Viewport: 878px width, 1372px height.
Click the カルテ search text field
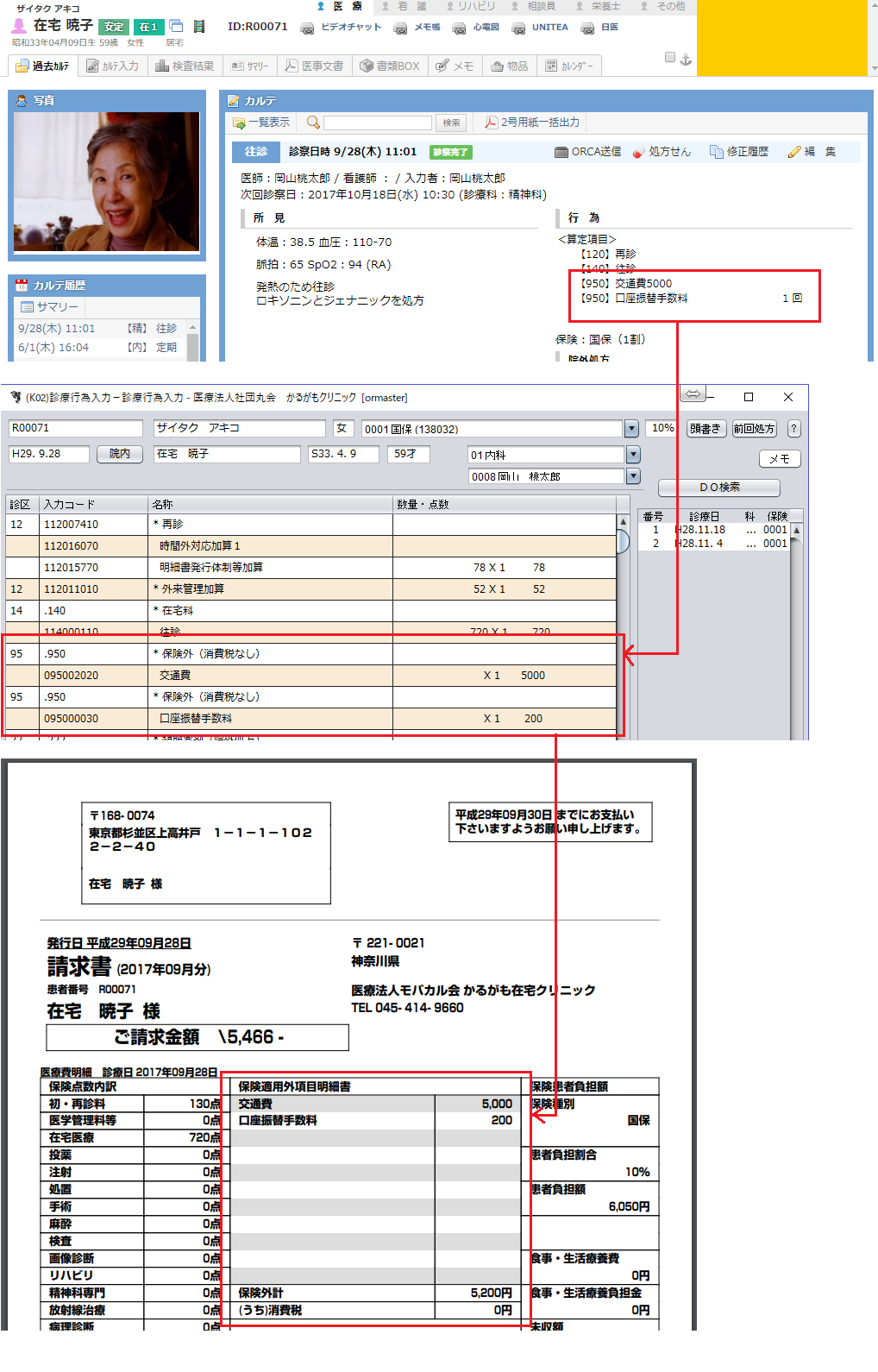(x=377, y=123)
